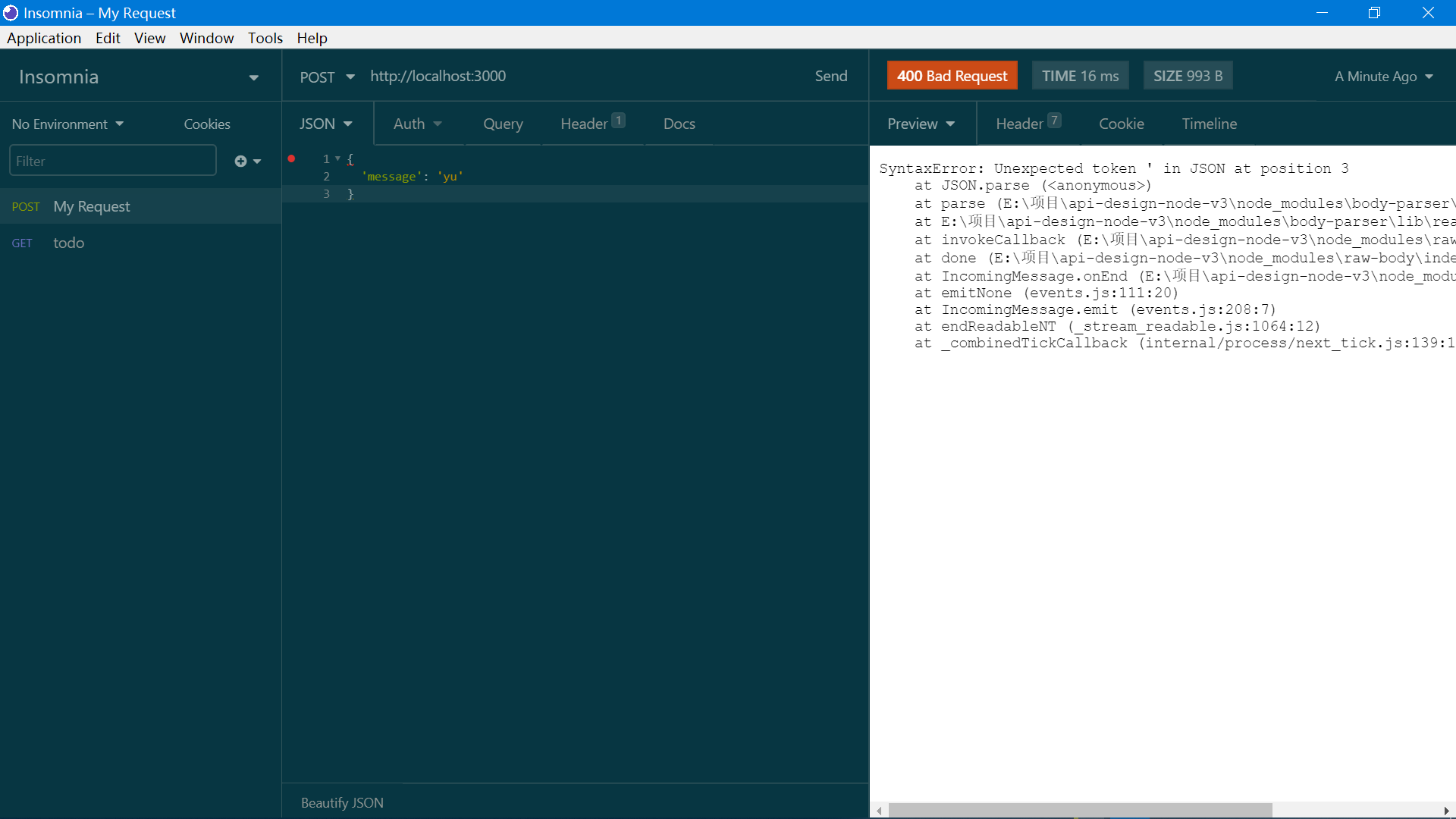Click the plus icon to create a request
Image resolution: width=1456 pixels, height=819 pixels.
(x=241, y=161)
